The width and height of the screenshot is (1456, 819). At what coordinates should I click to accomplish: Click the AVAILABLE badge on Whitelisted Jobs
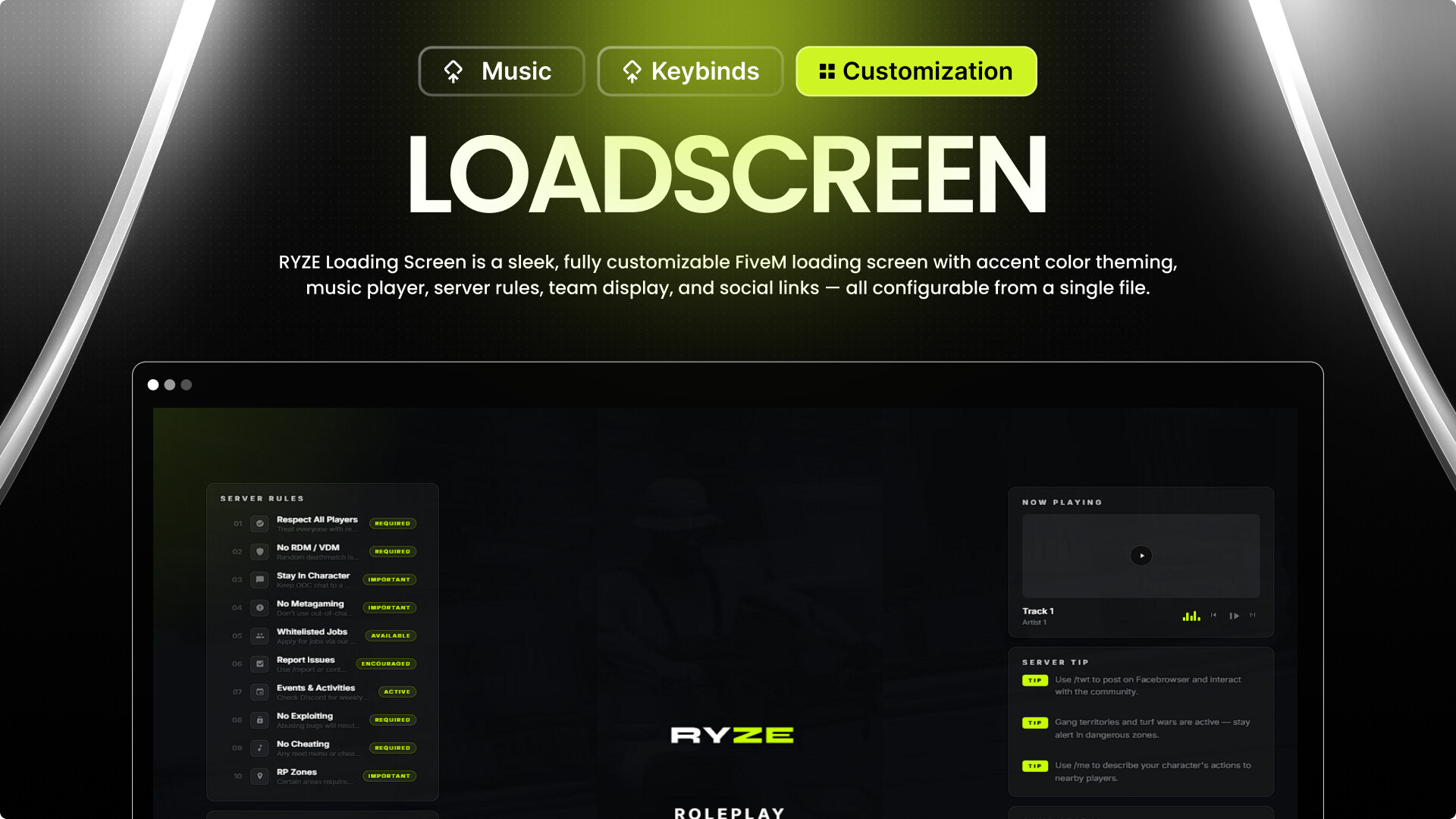(391, 635)
